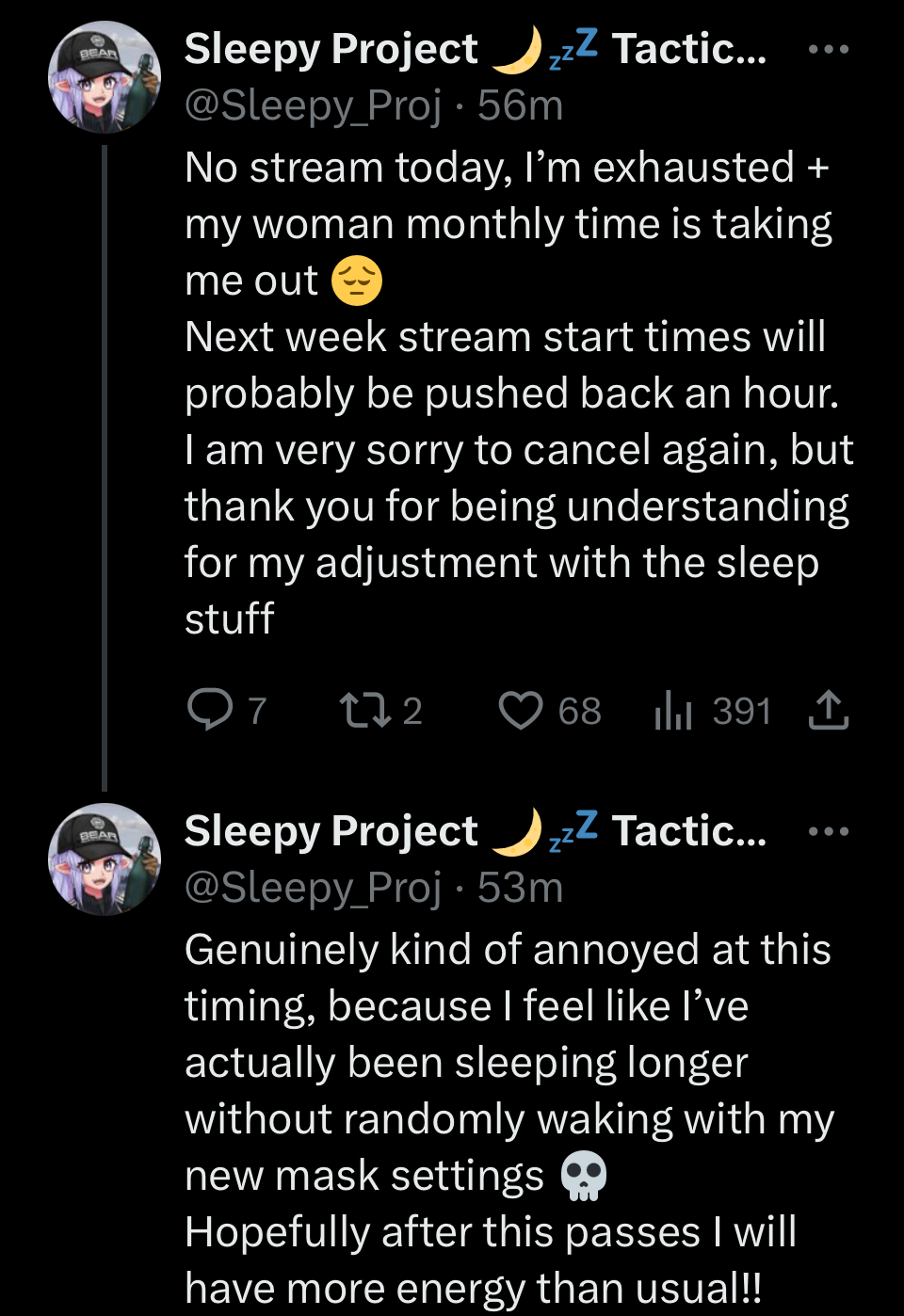Repost the "No stream today" post
Screen dimensions: 904x1316
[364, 711]
